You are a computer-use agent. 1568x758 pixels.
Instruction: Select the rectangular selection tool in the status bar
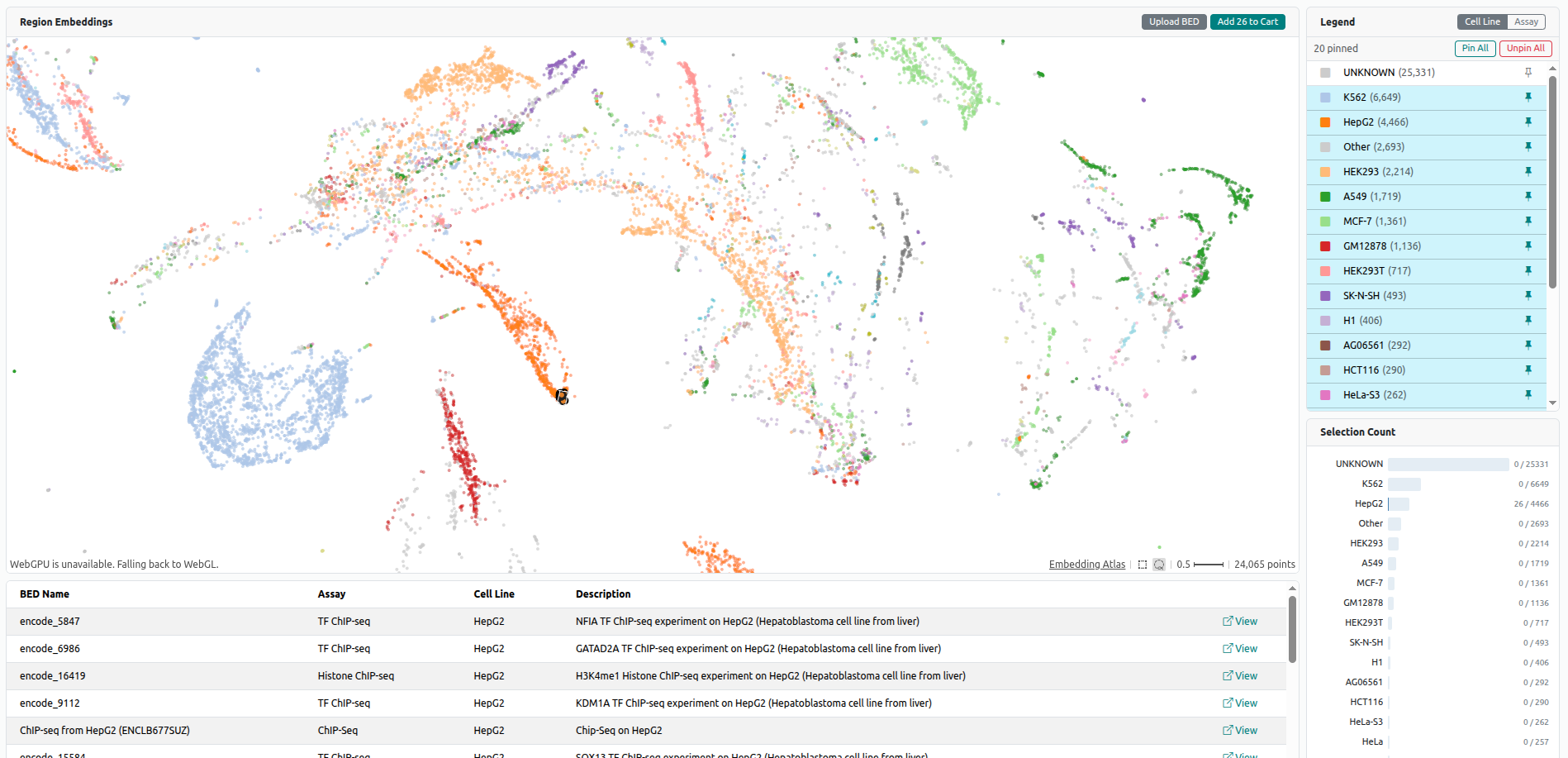click(x=1143, y=565)
